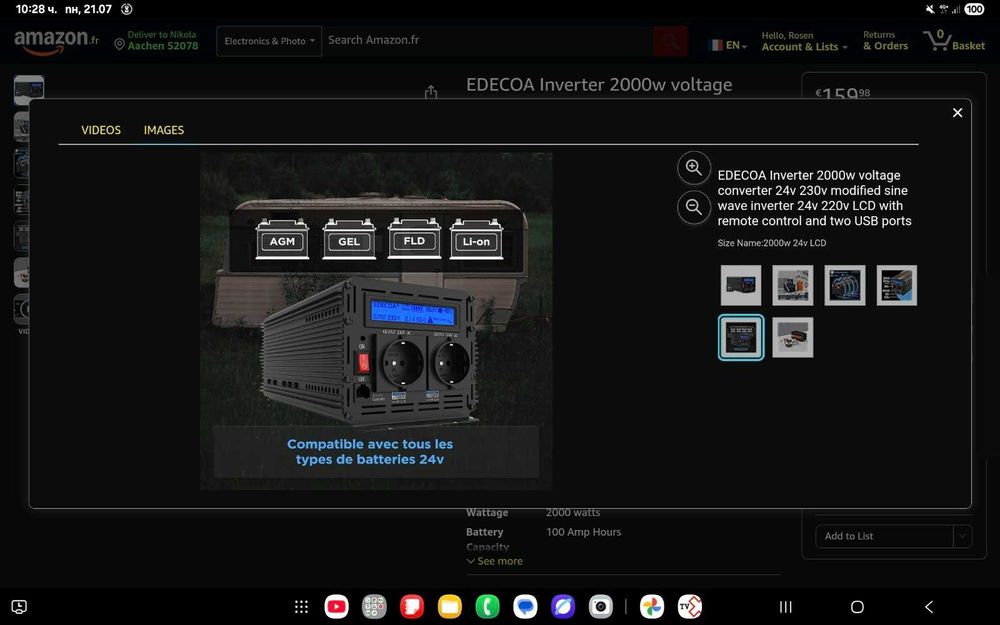Viewport: 1000px width, 625px height.
Task: Close the image viewer popup
Action: [x=957, y=113]
